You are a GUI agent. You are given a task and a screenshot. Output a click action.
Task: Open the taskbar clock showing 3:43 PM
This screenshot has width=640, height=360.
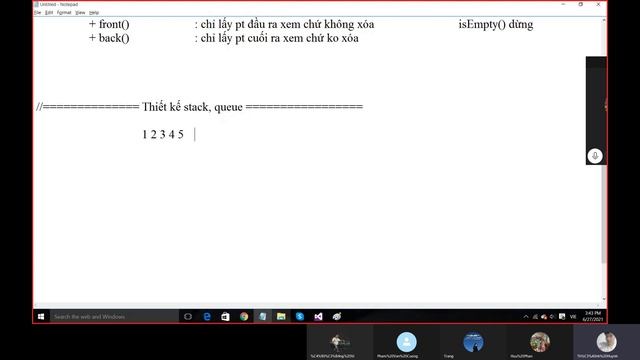(593, 316)
